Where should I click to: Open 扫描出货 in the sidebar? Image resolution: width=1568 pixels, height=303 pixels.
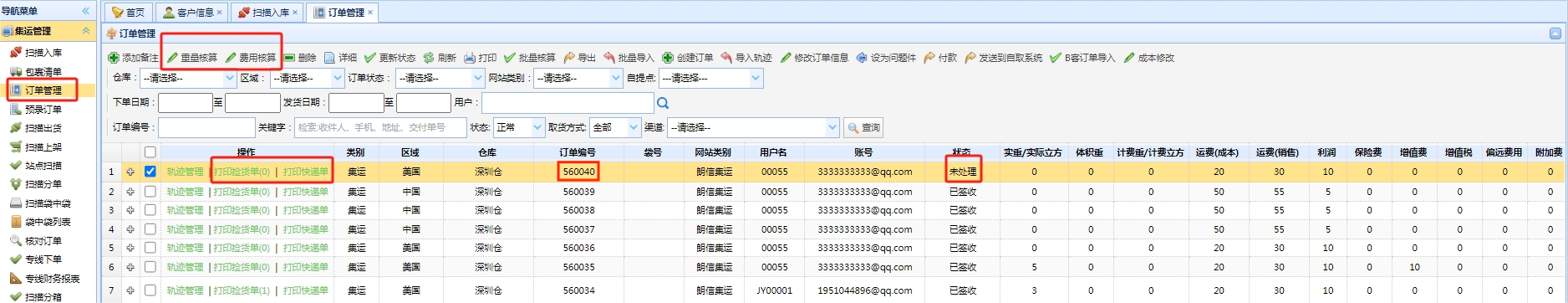coord(43,128)
